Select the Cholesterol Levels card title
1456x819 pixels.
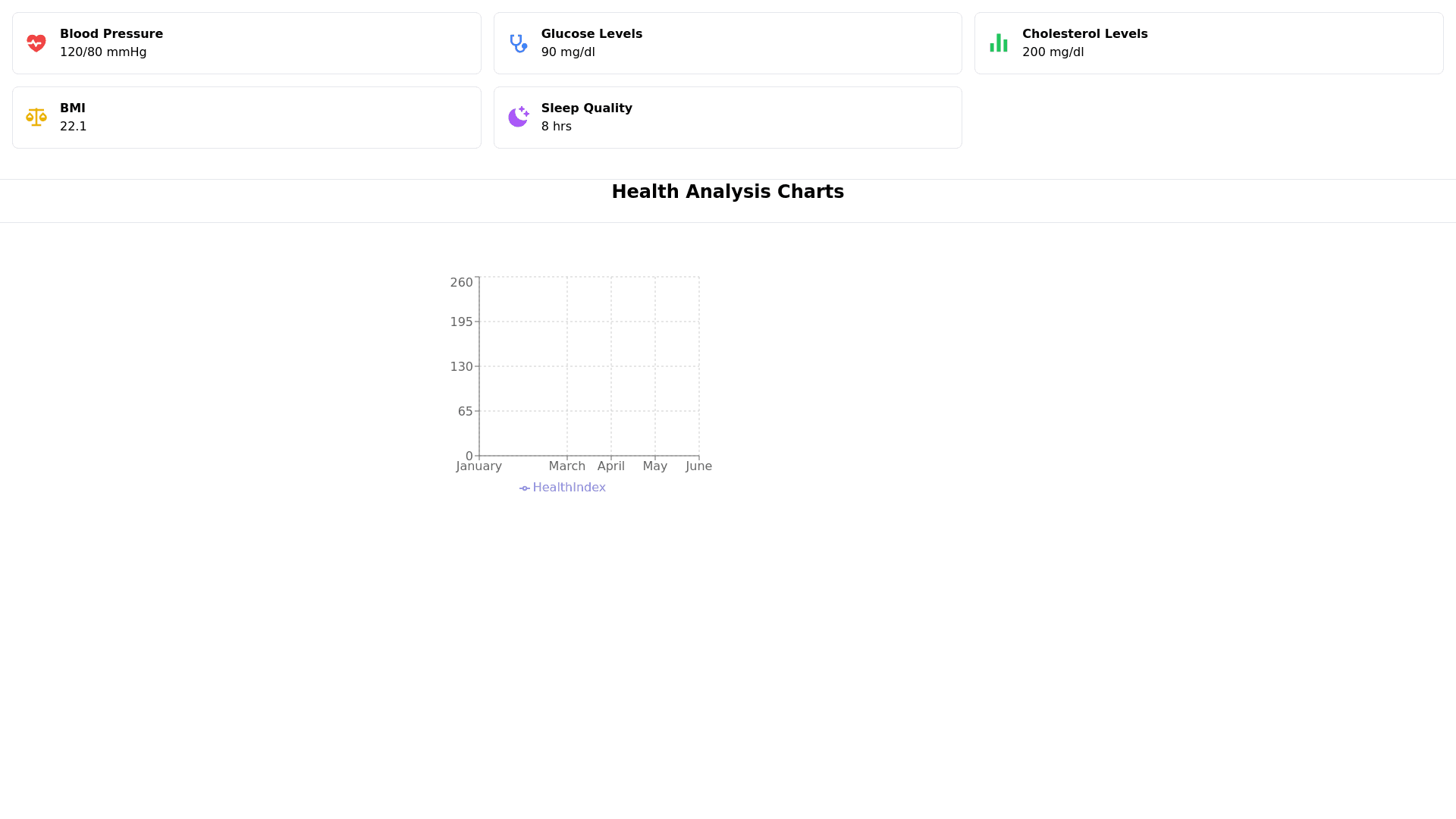tap(1084, 34)
